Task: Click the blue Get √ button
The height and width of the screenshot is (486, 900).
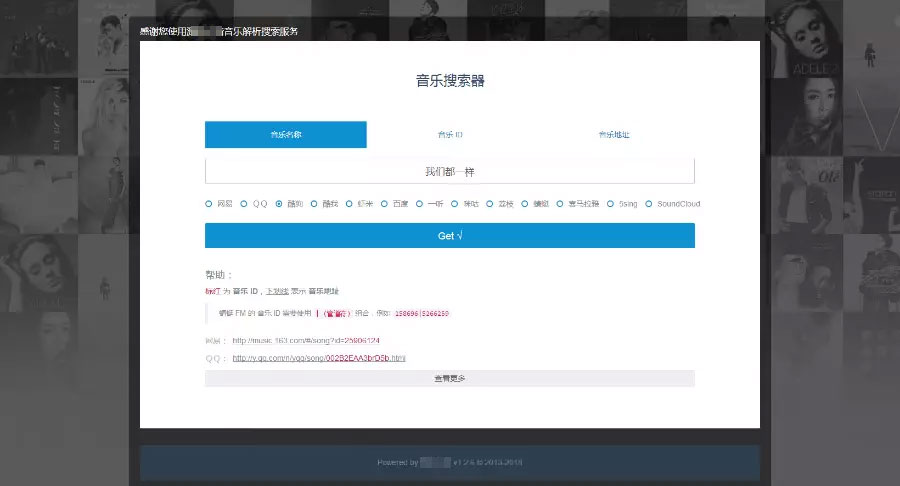Action: 450,236
